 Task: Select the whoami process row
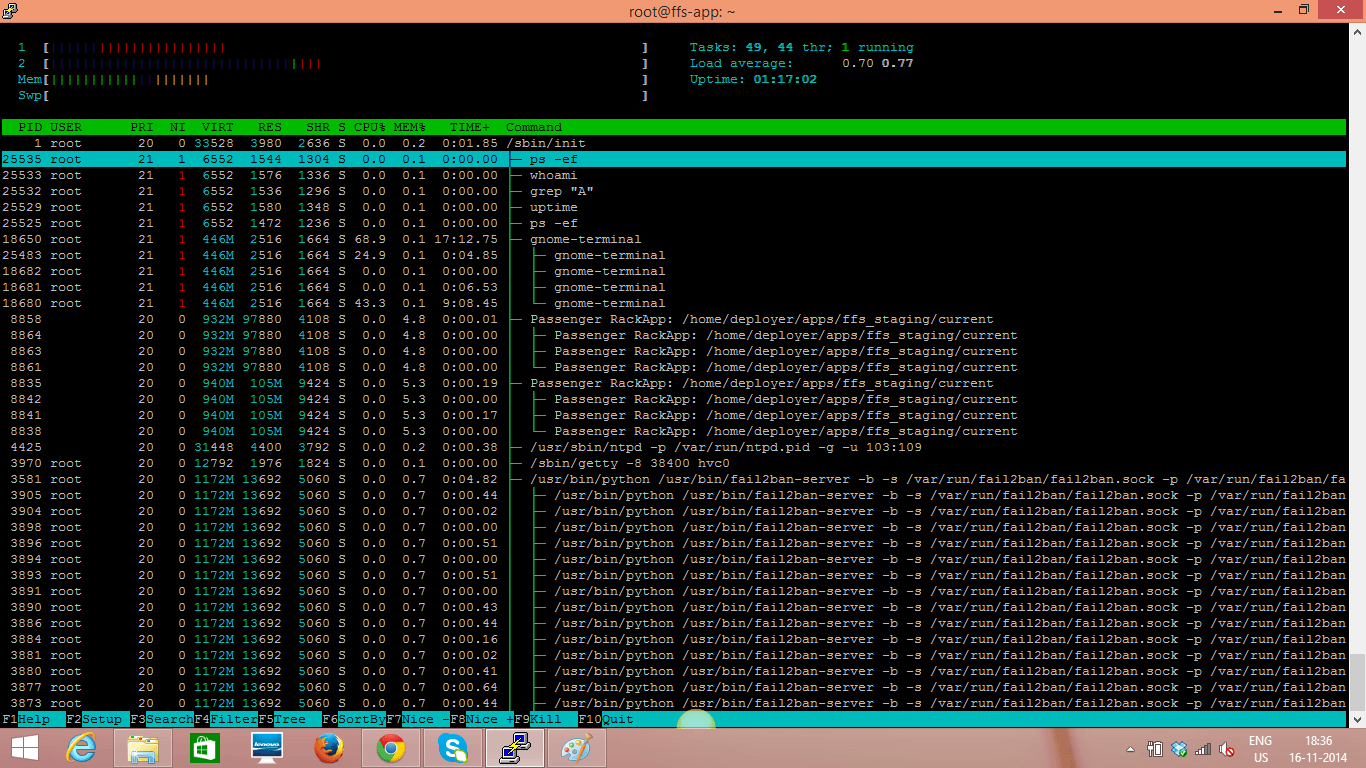674,175
